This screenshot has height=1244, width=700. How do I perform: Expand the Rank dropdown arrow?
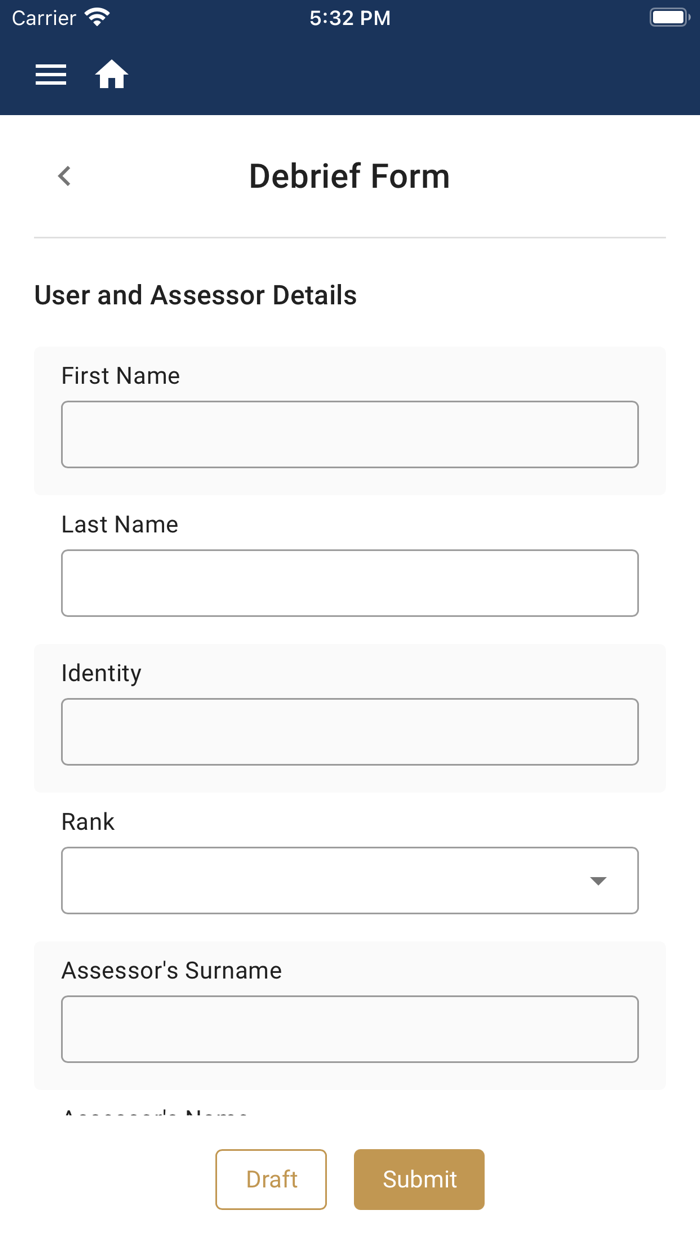tap(598, 881)
